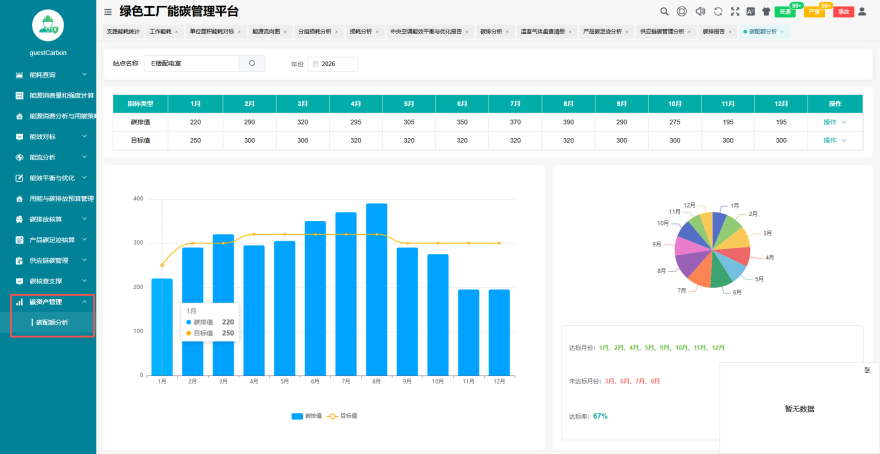Image resolution: width=880 pixels, height=454 pixels.
Task: Click the search button beside station name
Action: tap(252, 63)
